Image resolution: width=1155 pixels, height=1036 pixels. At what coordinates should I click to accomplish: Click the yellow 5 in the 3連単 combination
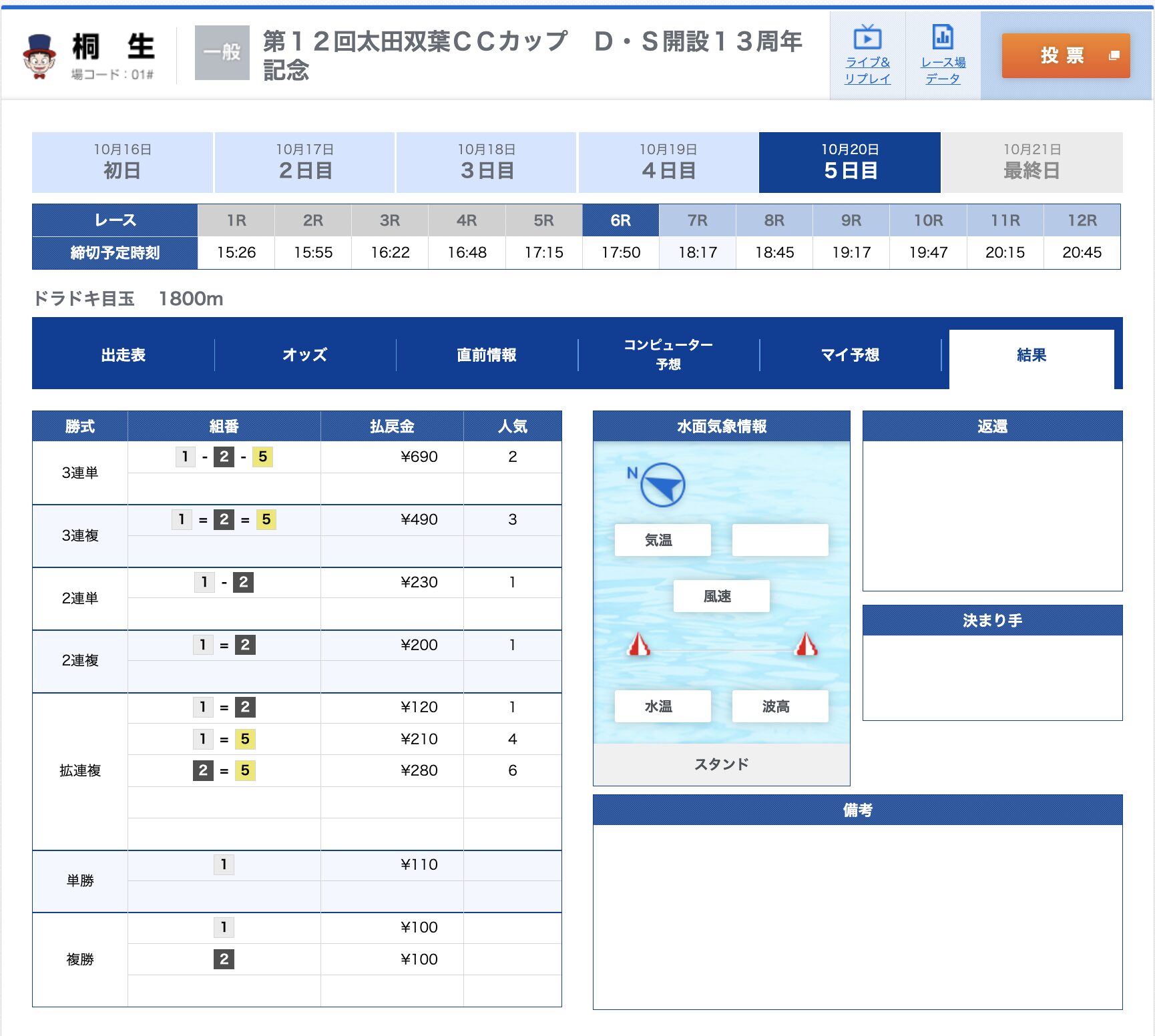(x=262, y=457)
